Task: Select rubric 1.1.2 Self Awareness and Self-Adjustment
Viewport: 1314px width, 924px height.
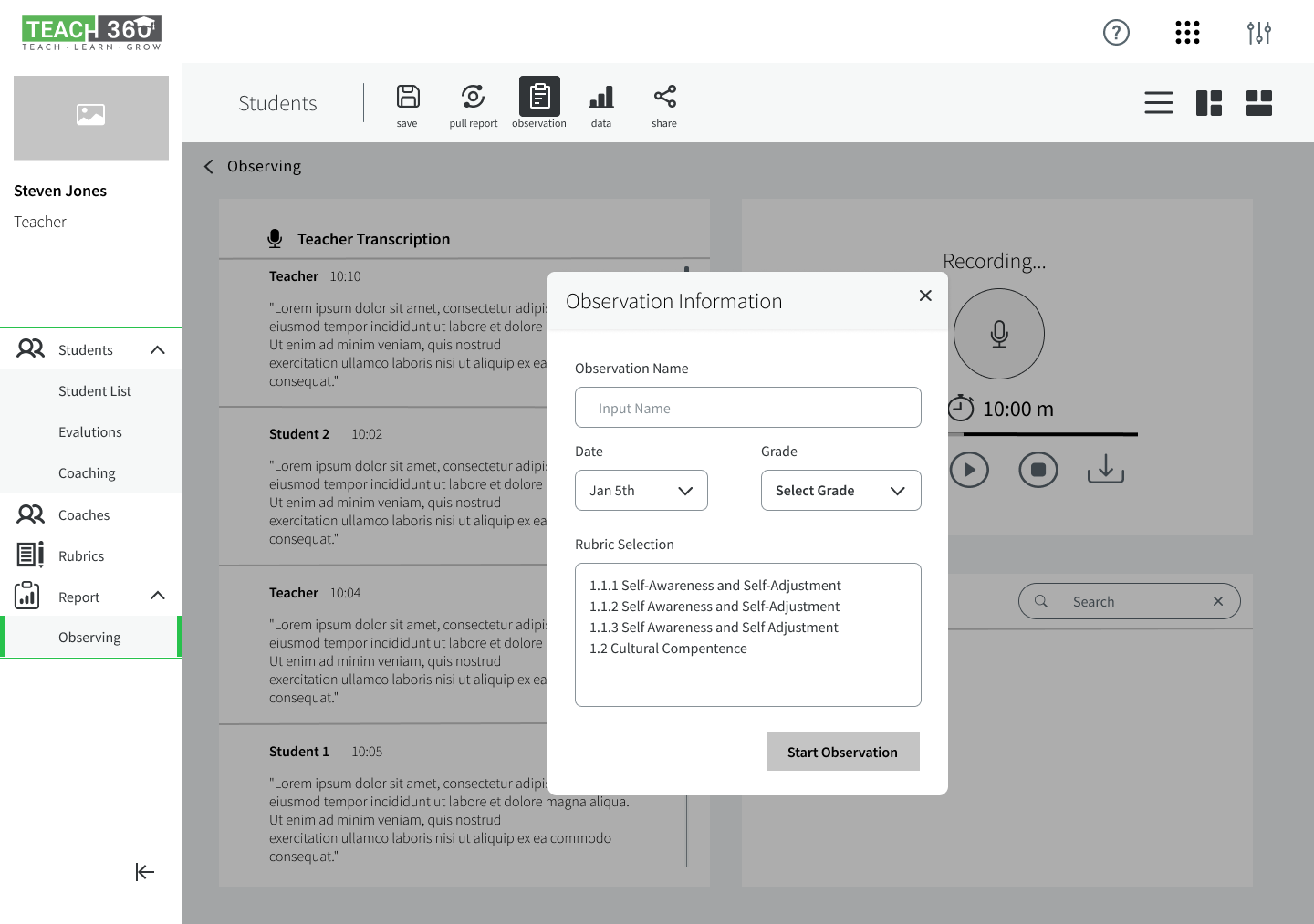Action: [714, 607]
